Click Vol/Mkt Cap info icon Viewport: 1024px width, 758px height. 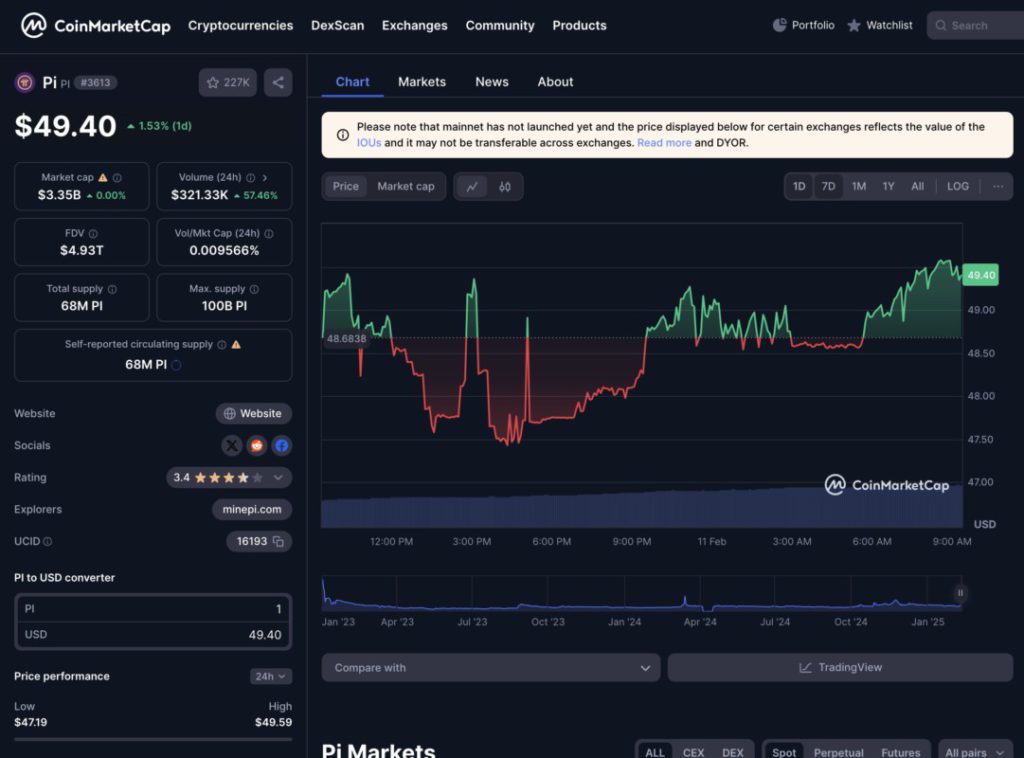(269, 233)
